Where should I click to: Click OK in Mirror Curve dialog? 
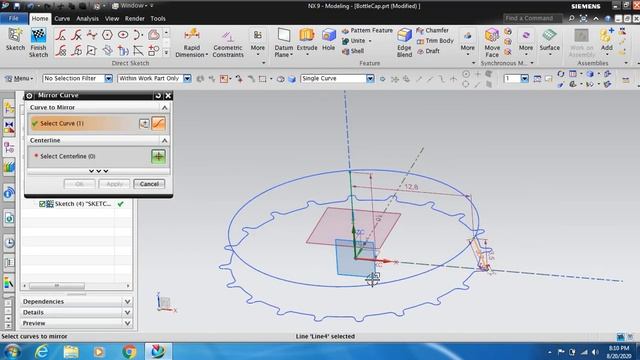80,184
